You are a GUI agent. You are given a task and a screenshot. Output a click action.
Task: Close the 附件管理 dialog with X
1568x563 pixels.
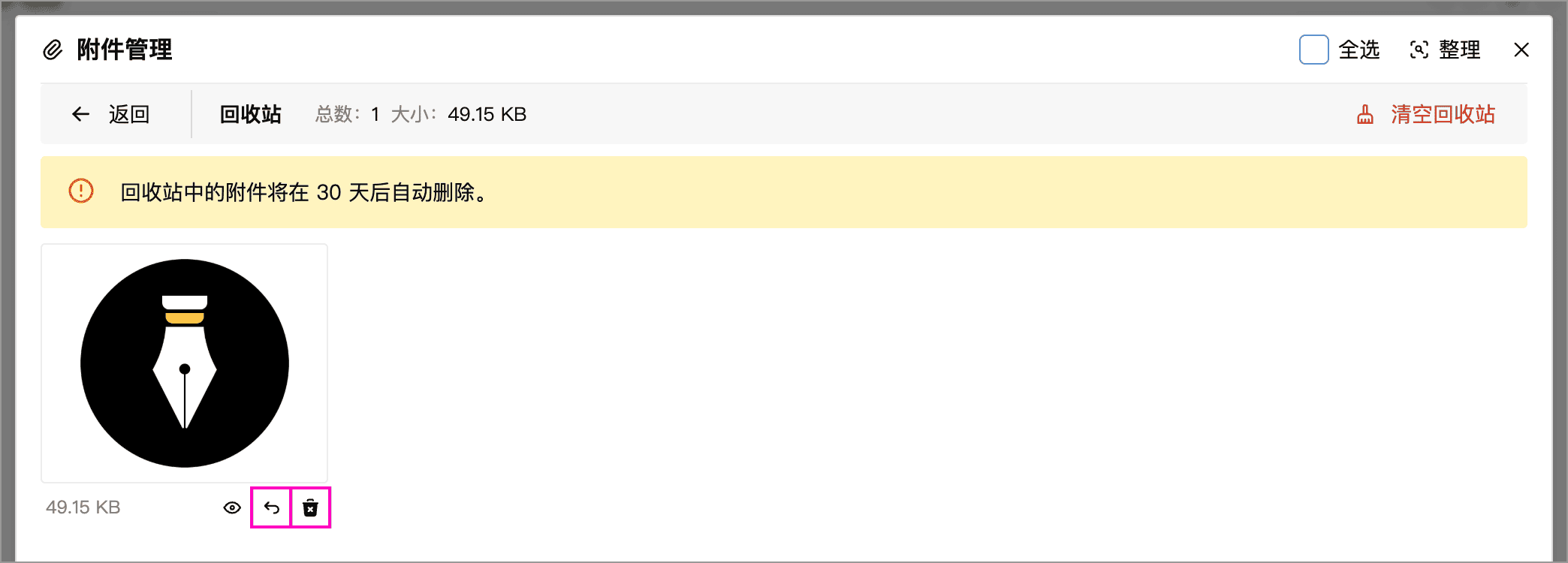[1521, 50]
